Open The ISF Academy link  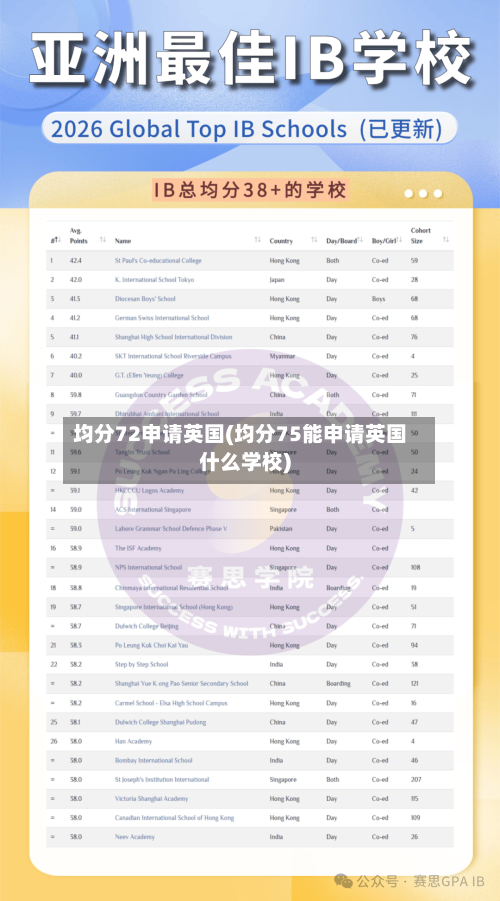coord(138,548)
